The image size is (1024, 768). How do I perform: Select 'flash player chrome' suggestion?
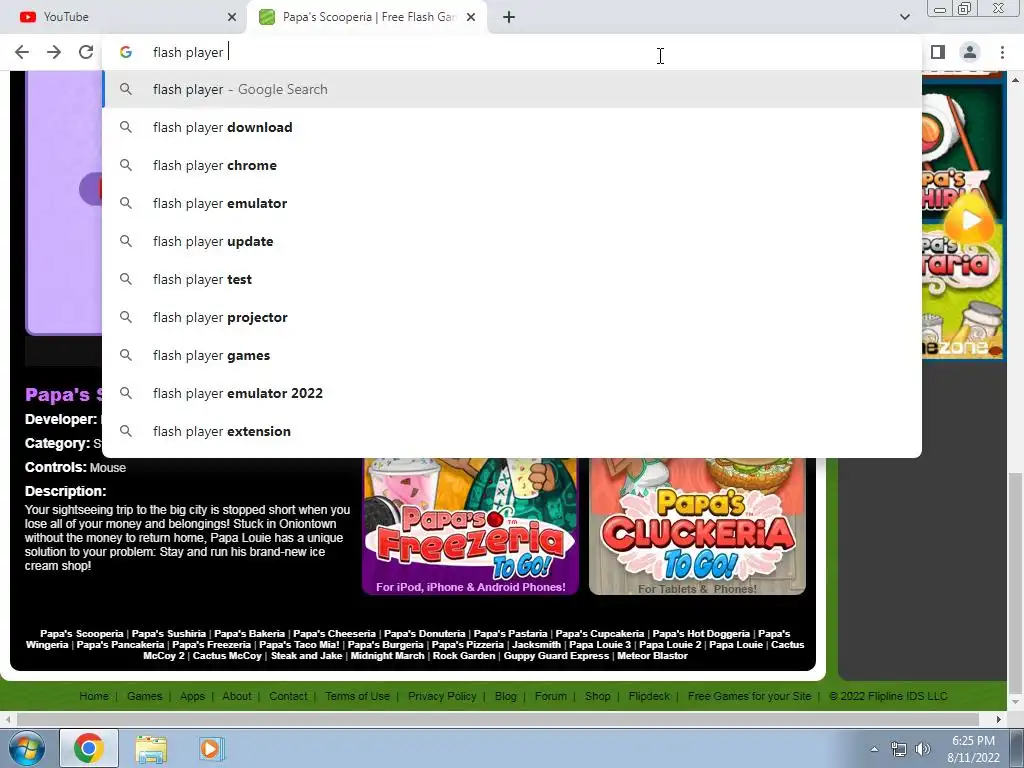[512, 165]
